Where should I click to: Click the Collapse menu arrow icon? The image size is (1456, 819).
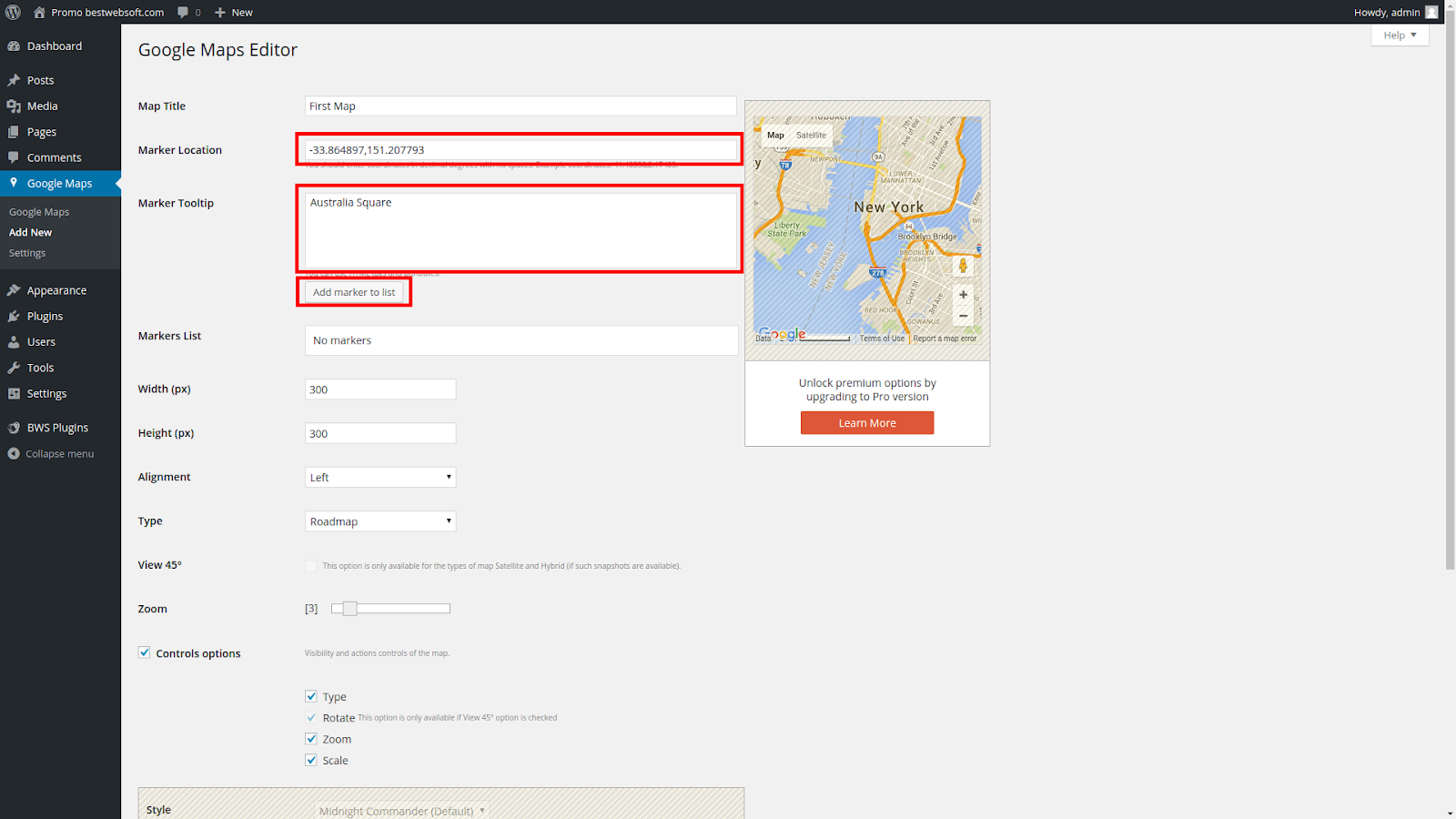(x=14, y=453)
